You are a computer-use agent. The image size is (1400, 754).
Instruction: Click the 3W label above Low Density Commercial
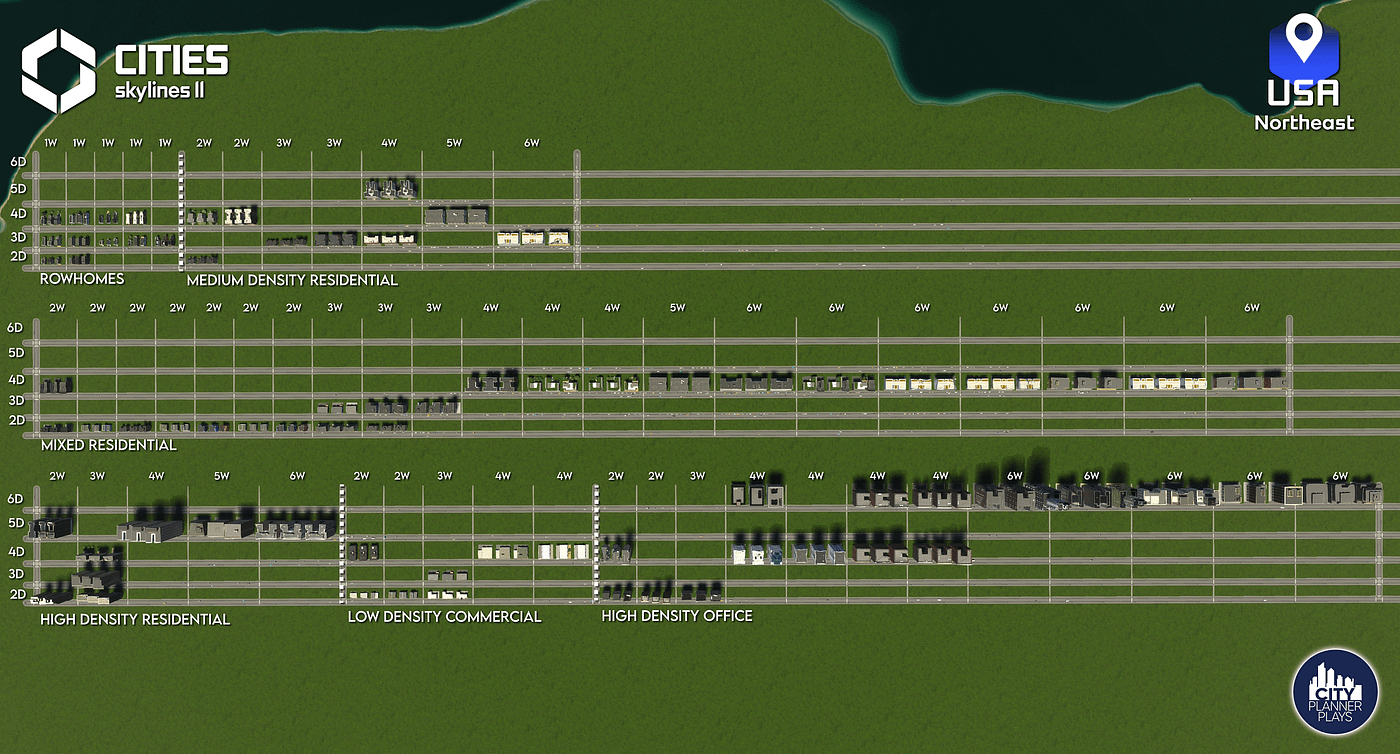click(444, 476)
